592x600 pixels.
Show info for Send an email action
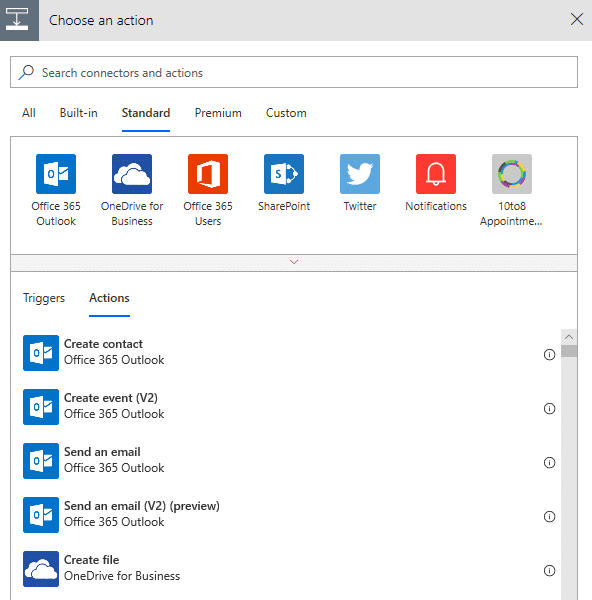549,463
